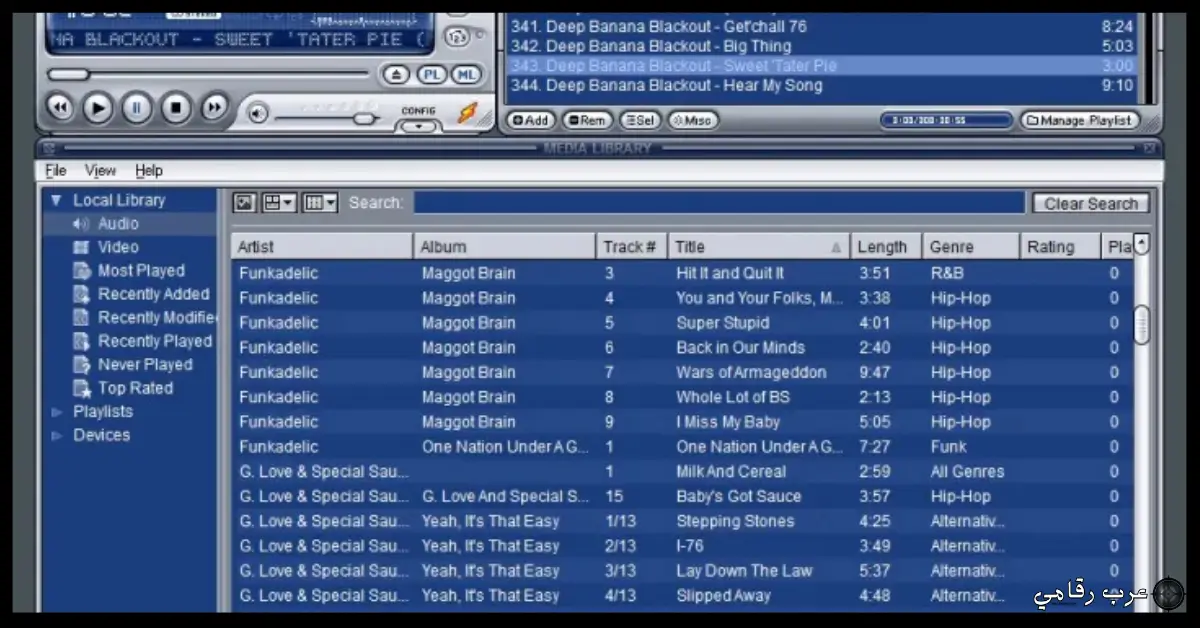Sort the list by Artist column
1200x628 pixels.
[322, 246]
